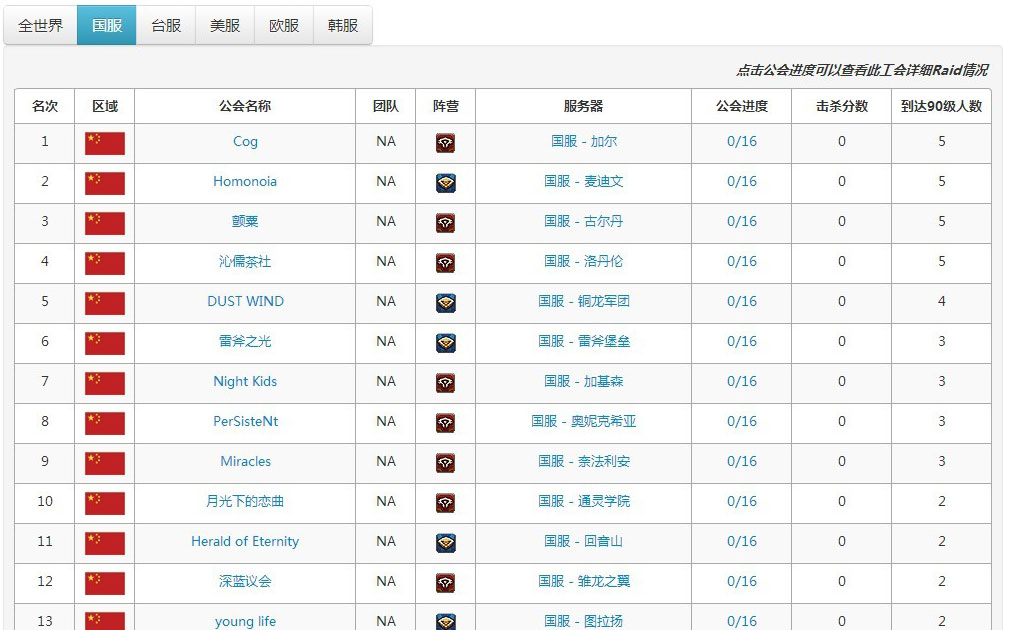Image resolution: width=1013 pixels, height=630 pixels.
Task: Click DUST WIND's Alliance faction icon
Action: (445, 303)
